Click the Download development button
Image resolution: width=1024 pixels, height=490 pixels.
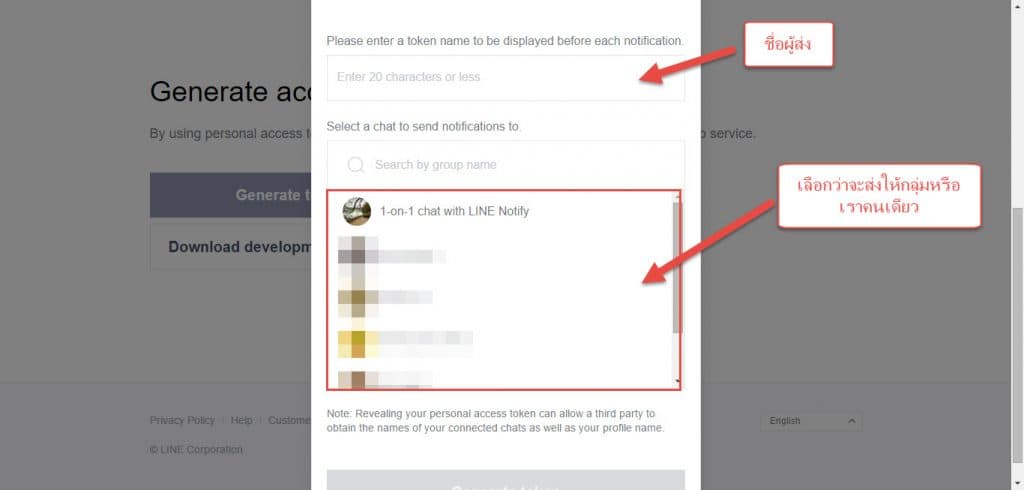point(231,247)
